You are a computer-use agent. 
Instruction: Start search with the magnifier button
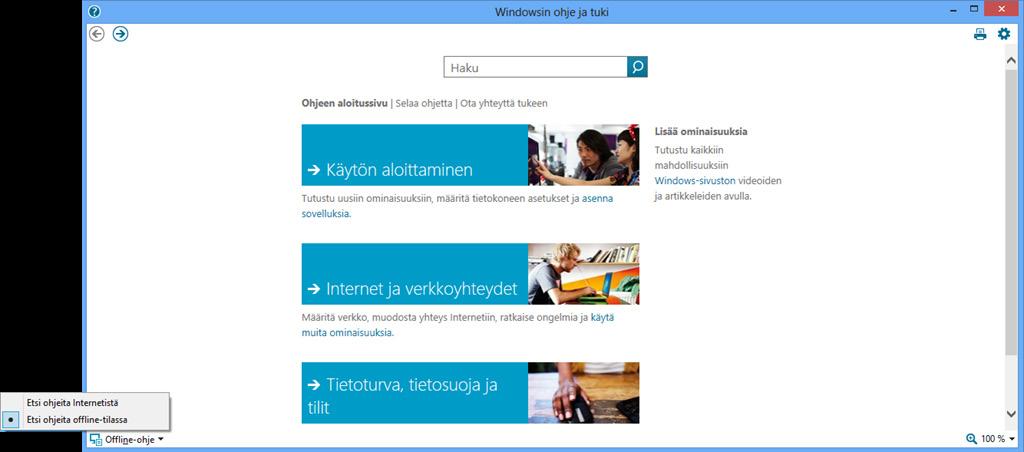(637, 67)
